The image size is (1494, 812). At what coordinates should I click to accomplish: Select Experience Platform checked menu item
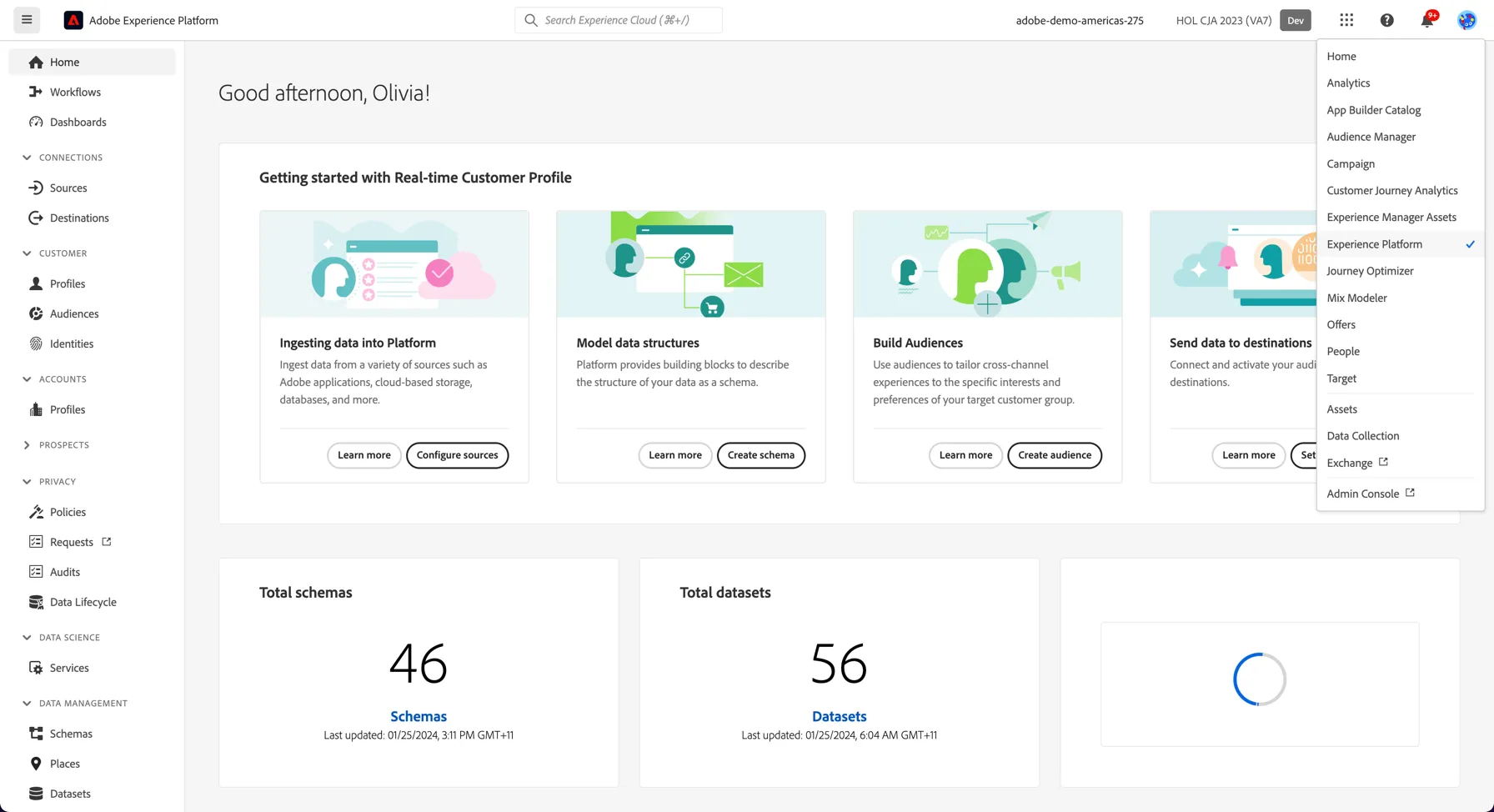tap(1400, 244)
